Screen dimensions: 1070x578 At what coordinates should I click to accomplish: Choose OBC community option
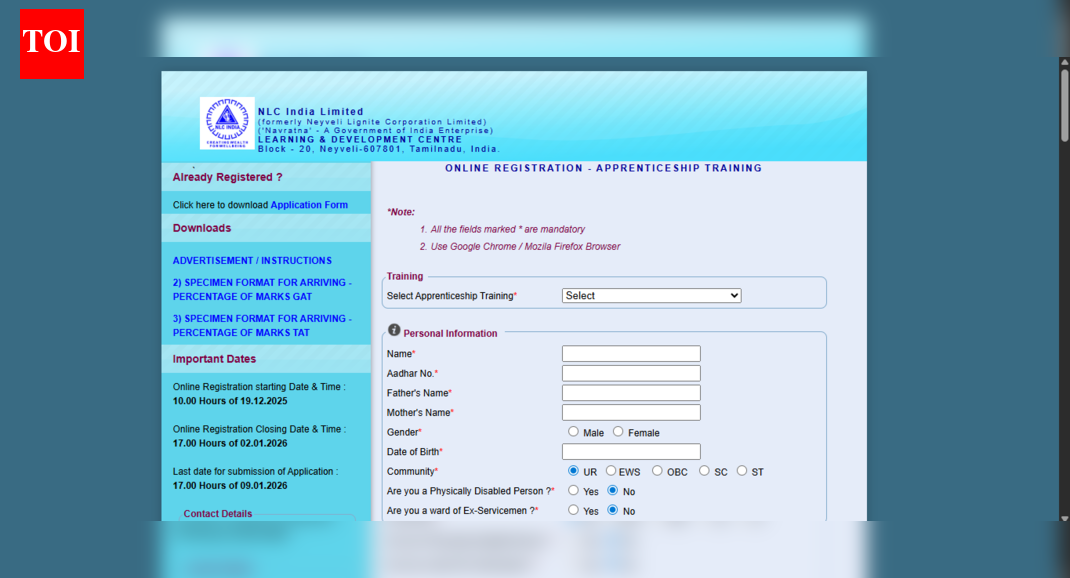pos(657,471)
